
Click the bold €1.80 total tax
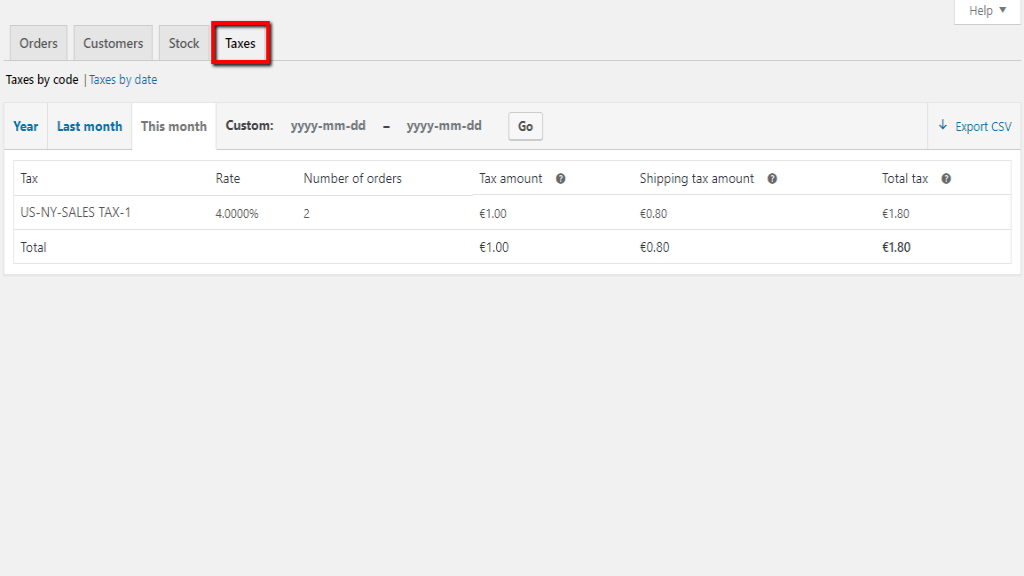tap(896, 247)
